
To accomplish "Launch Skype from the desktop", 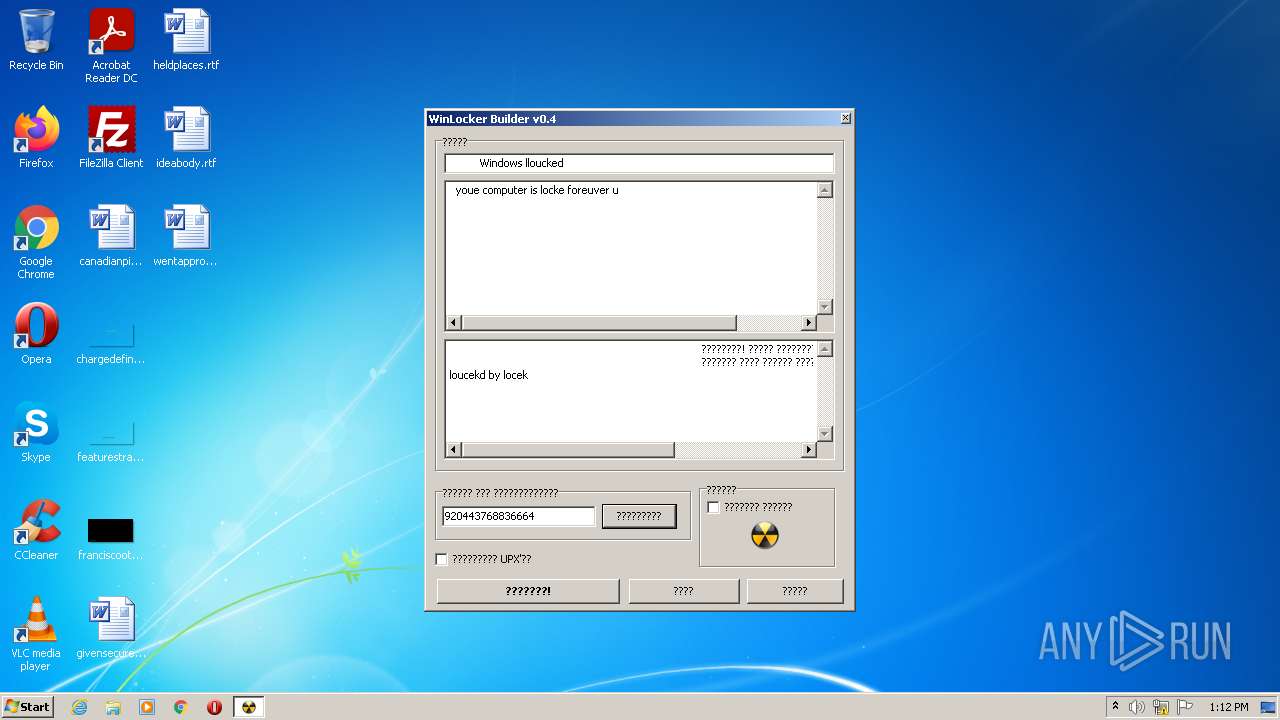I will tap(36, 432).
